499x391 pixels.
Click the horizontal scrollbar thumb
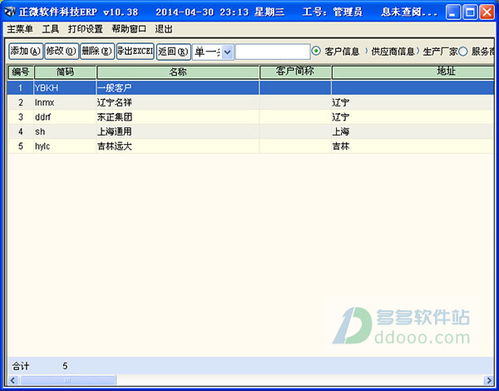tap(68, 380)
